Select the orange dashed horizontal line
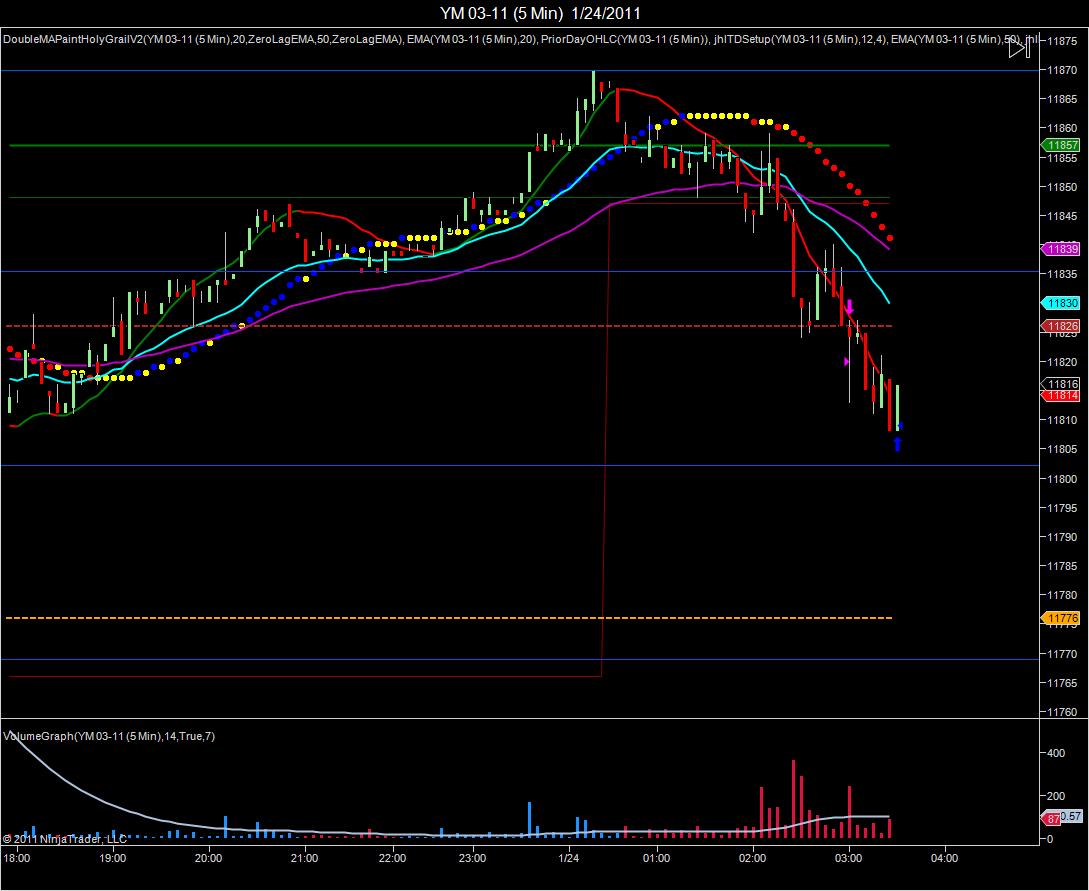The height and width of the screenshot is (891, 1089). pos(448,617)
